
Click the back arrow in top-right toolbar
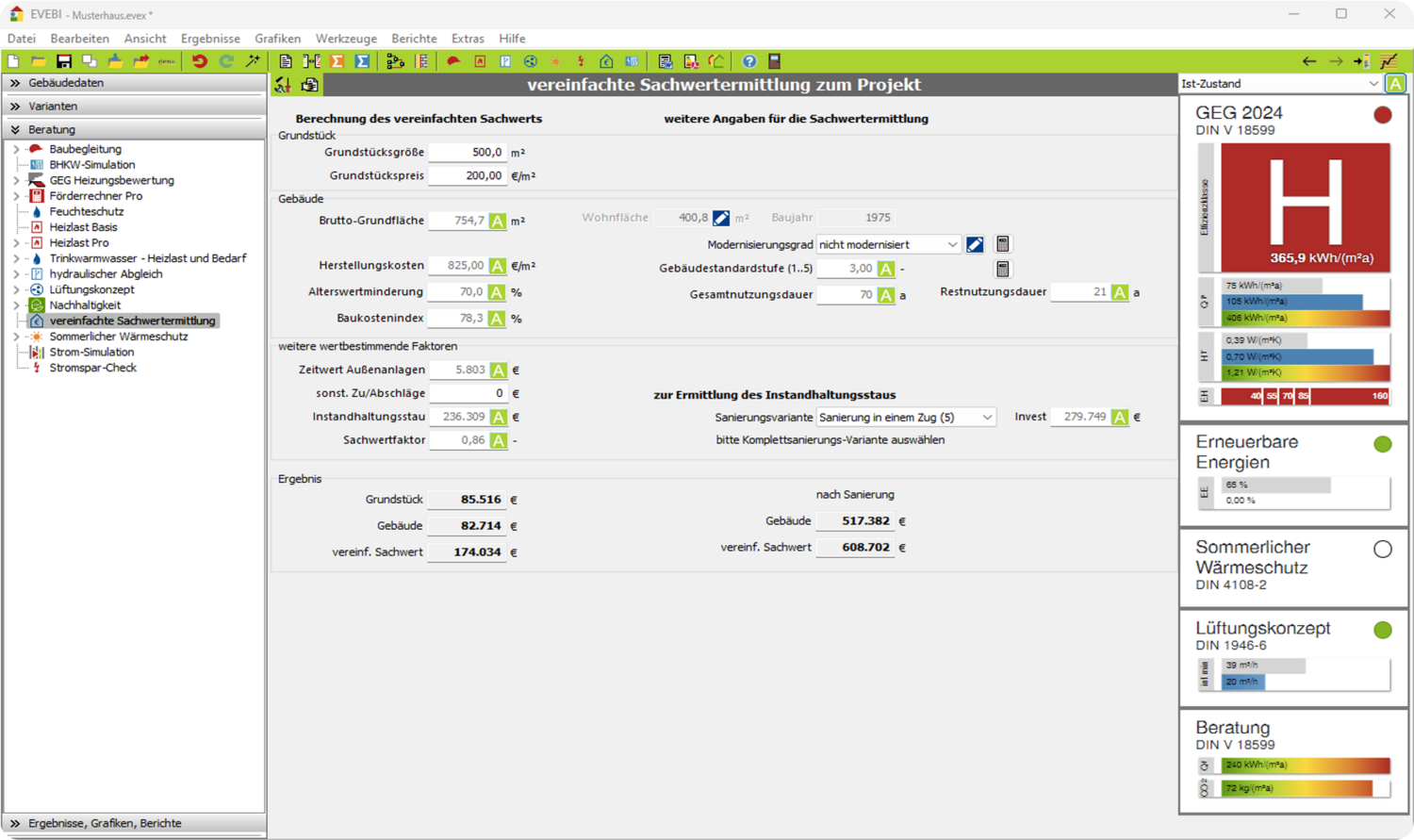(1309, 61)
